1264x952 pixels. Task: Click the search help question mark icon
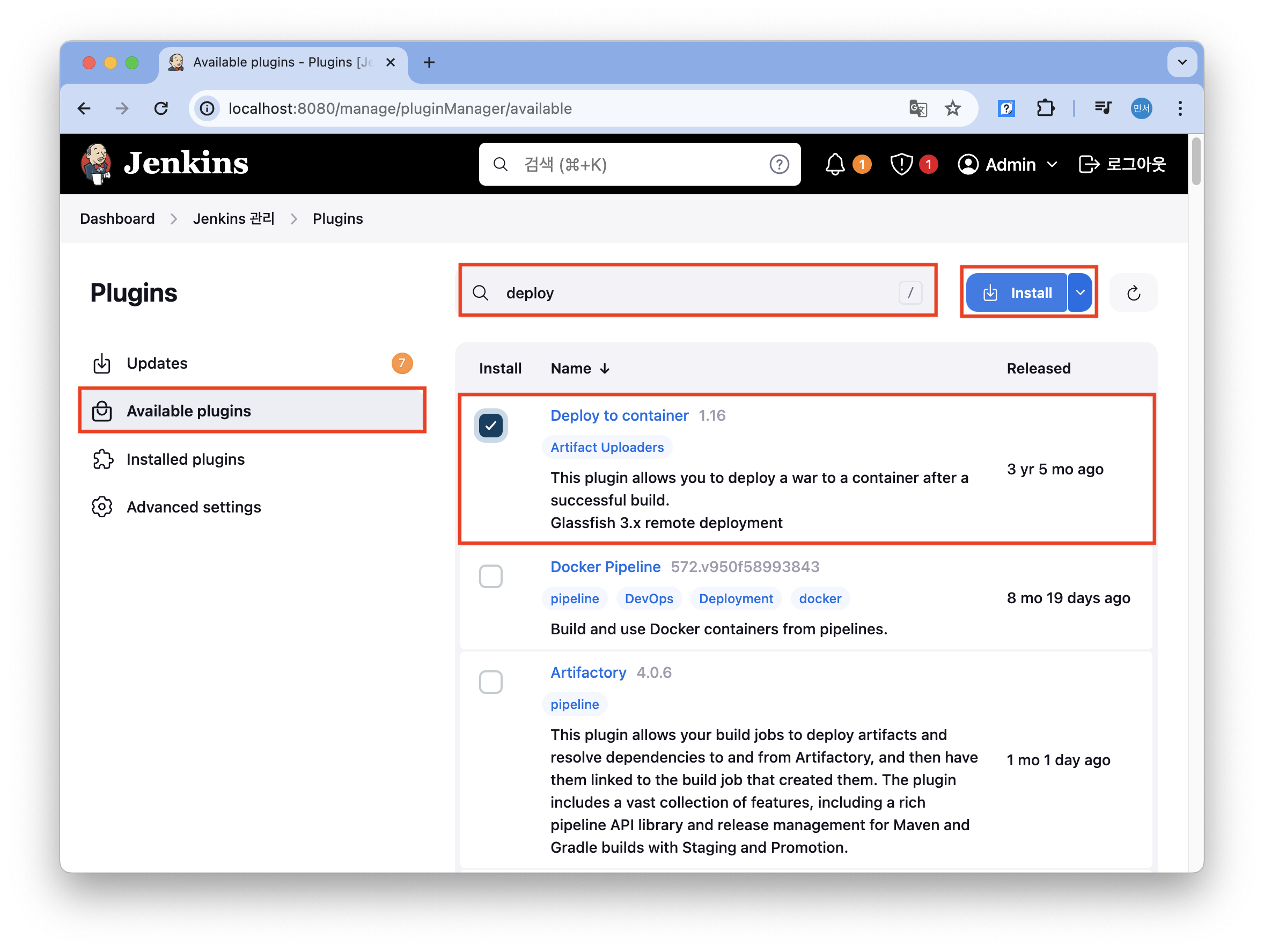[779, 165]
